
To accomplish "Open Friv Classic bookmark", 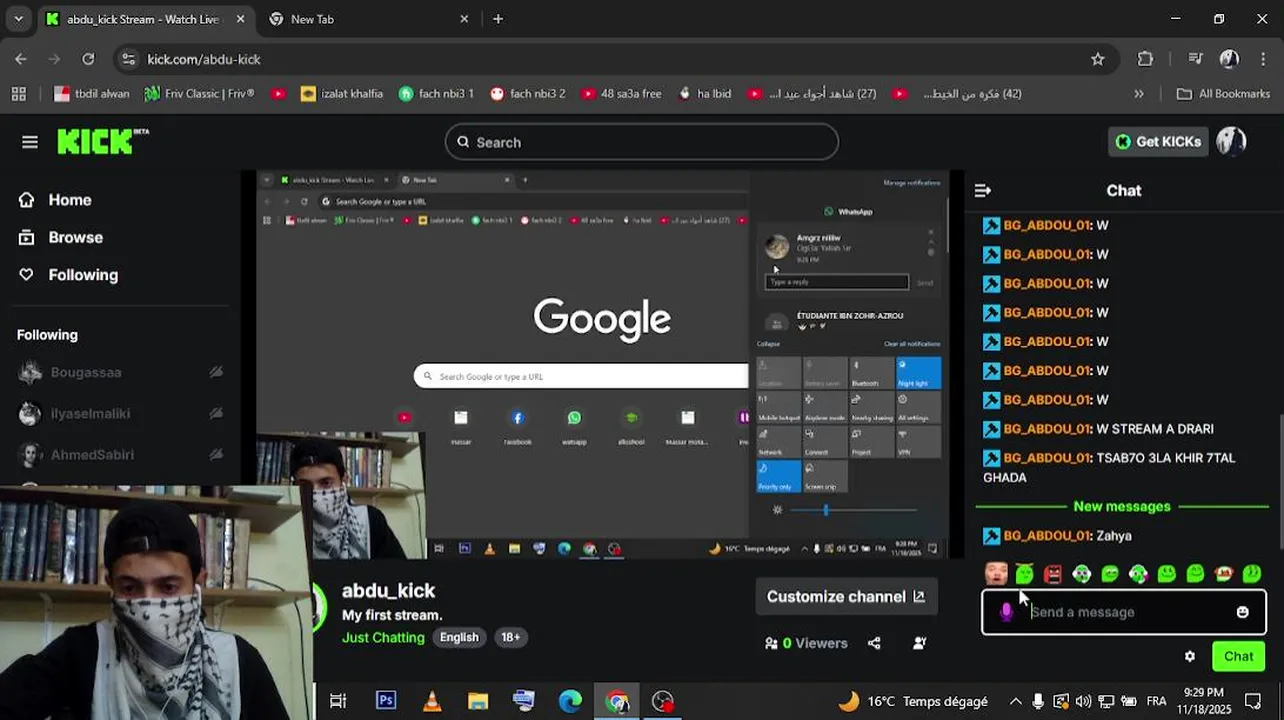I will click(200, 94).
